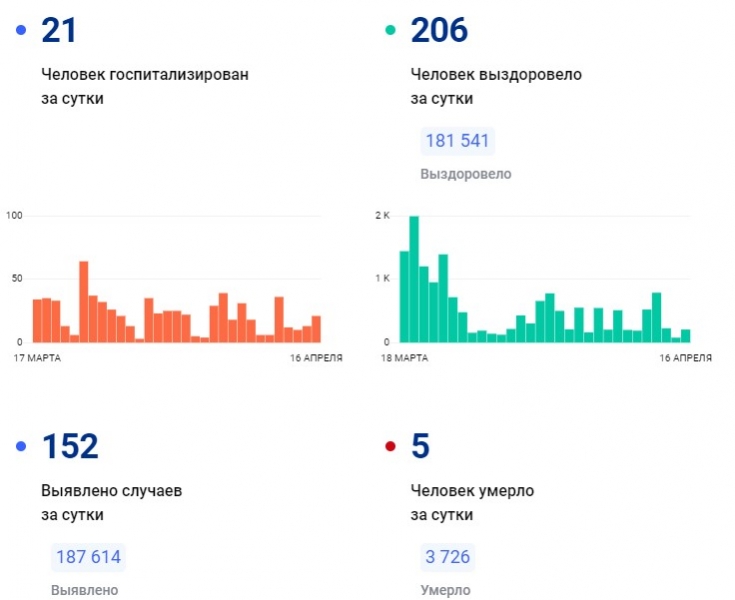Screen dimensions: 735x600
Task: Click the 'Человек выздоровело за сутки' label
Action: tap(496, 86)
